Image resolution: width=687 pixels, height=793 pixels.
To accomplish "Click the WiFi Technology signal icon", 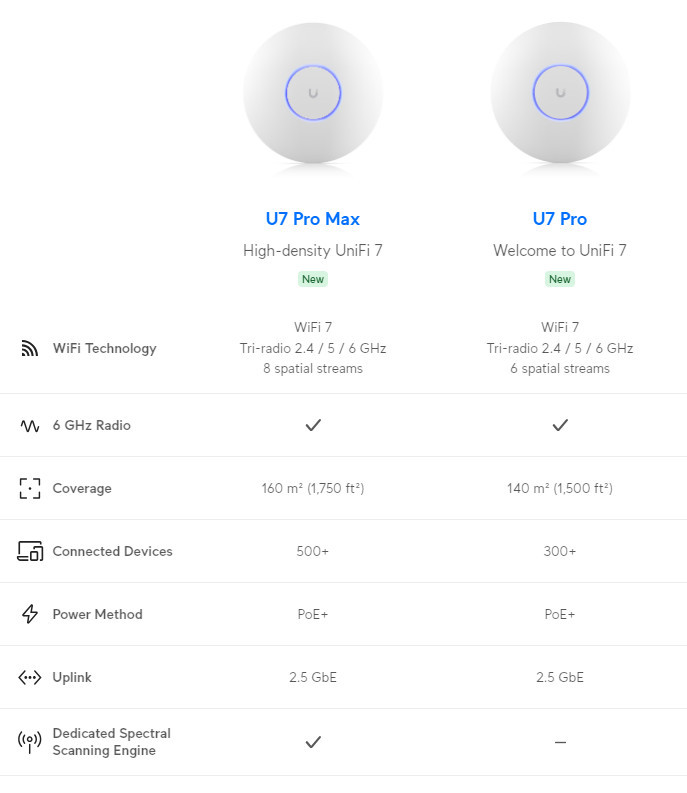I will [x=29, y=349].
